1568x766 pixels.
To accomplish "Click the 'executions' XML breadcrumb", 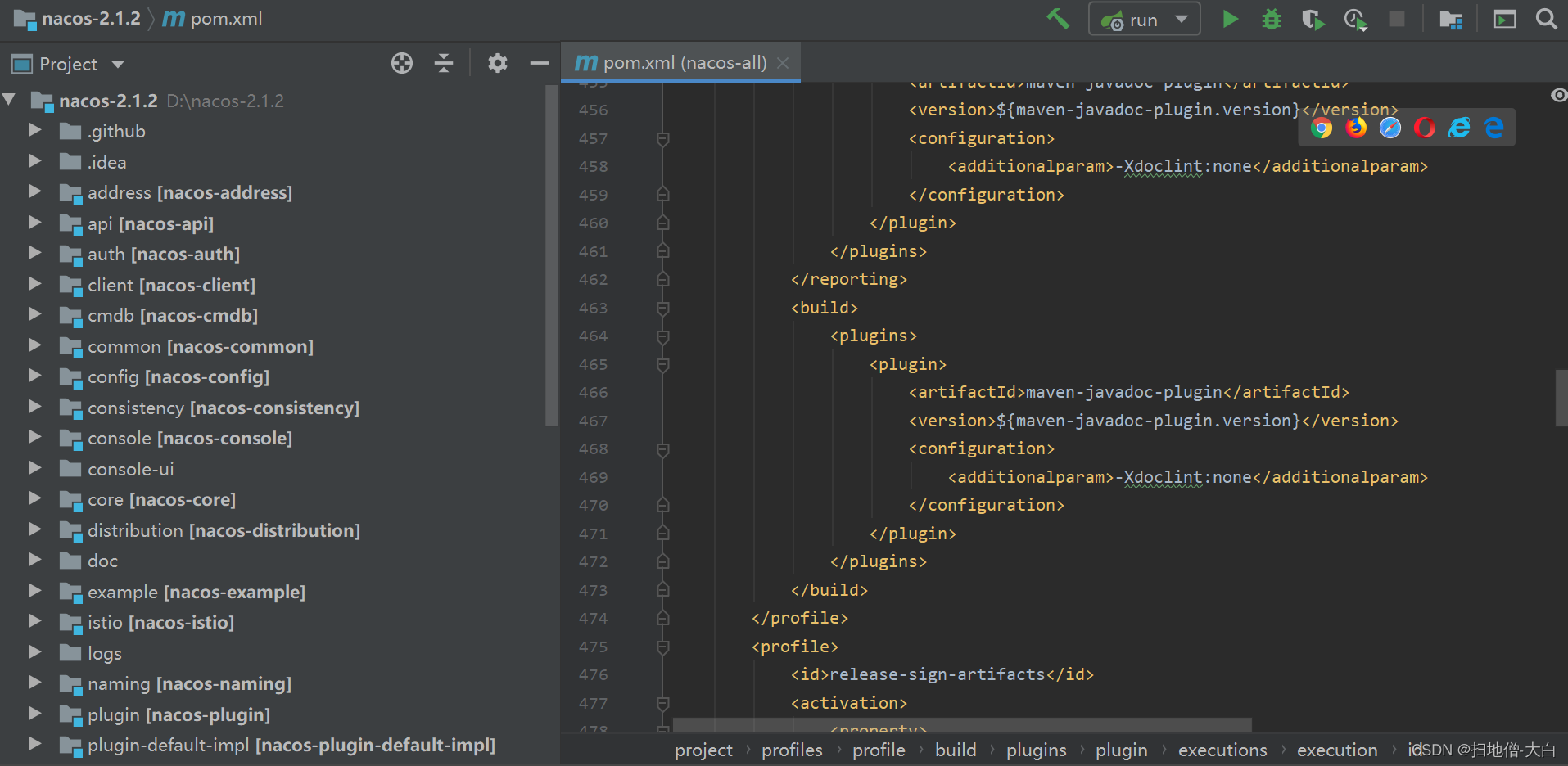I will pos(1222,750).
